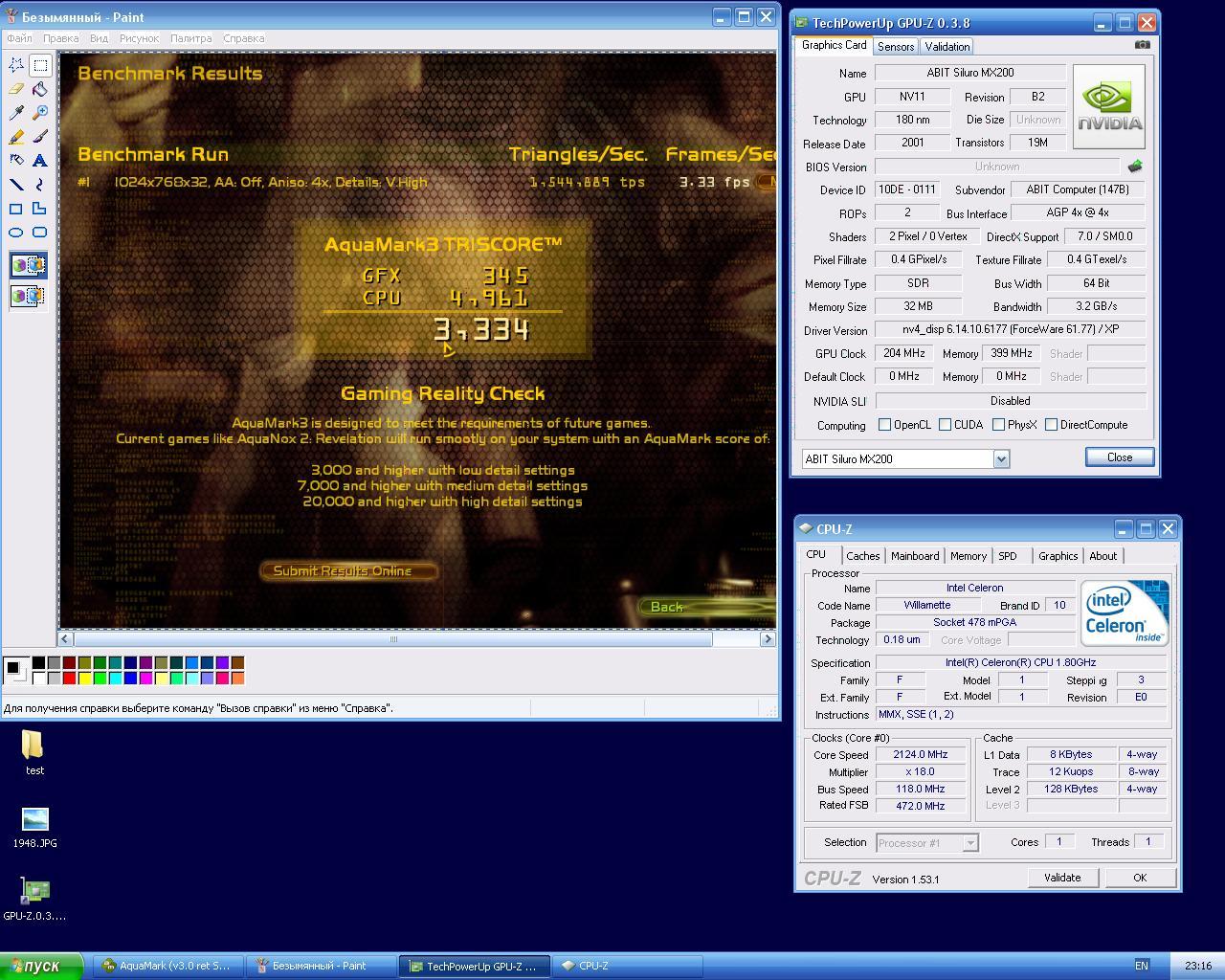This screenshot has height=980, width=1225.
Task: Toggle the CUDA checkbox
Action: point(945,425)
